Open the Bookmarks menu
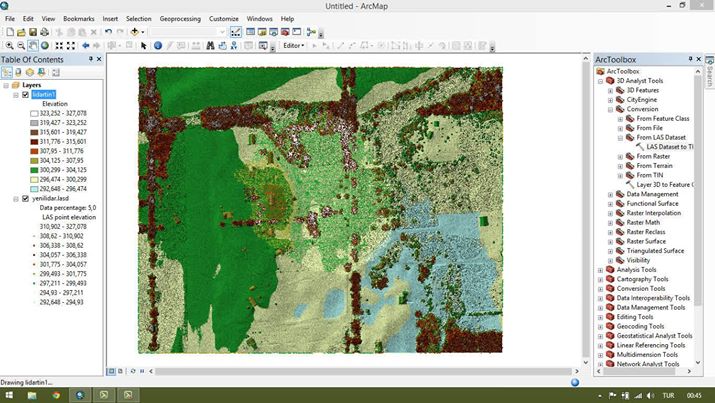Screen dimensions: 715x403 point(79,19)
